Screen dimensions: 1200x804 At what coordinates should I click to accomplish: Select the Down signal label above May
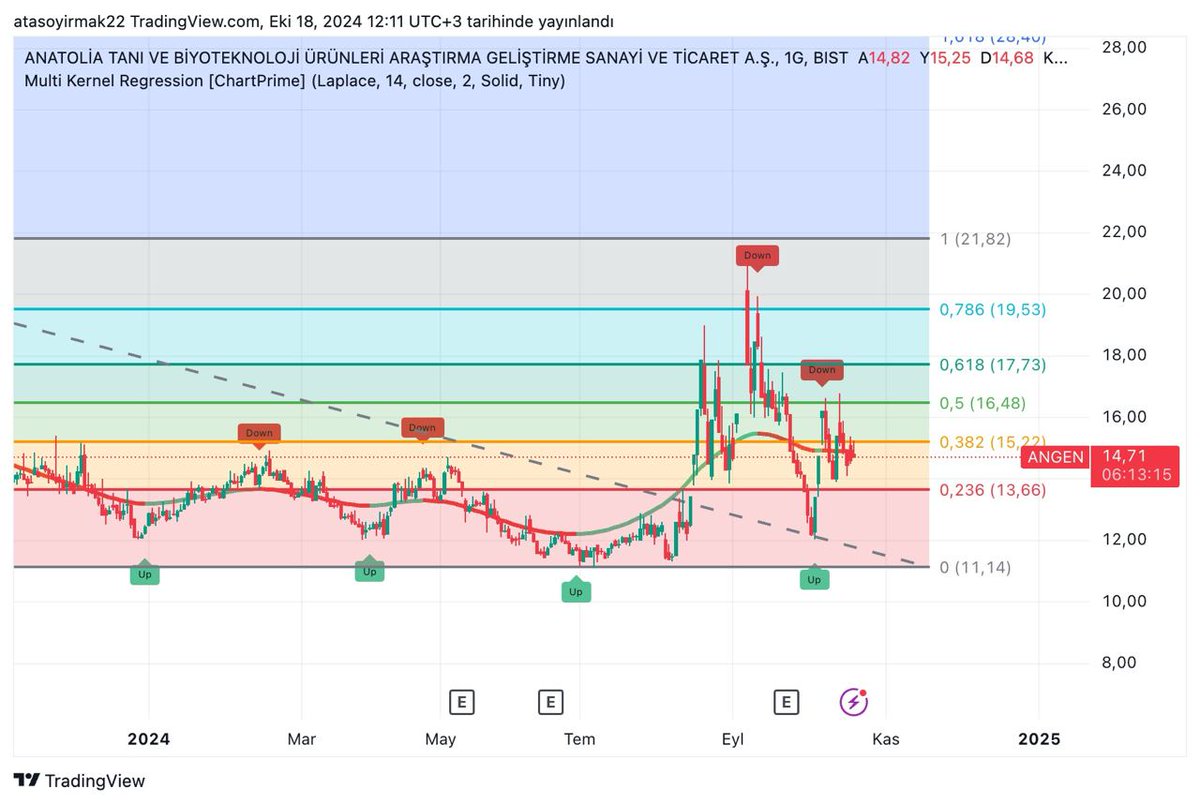click(x=422, y=428)
